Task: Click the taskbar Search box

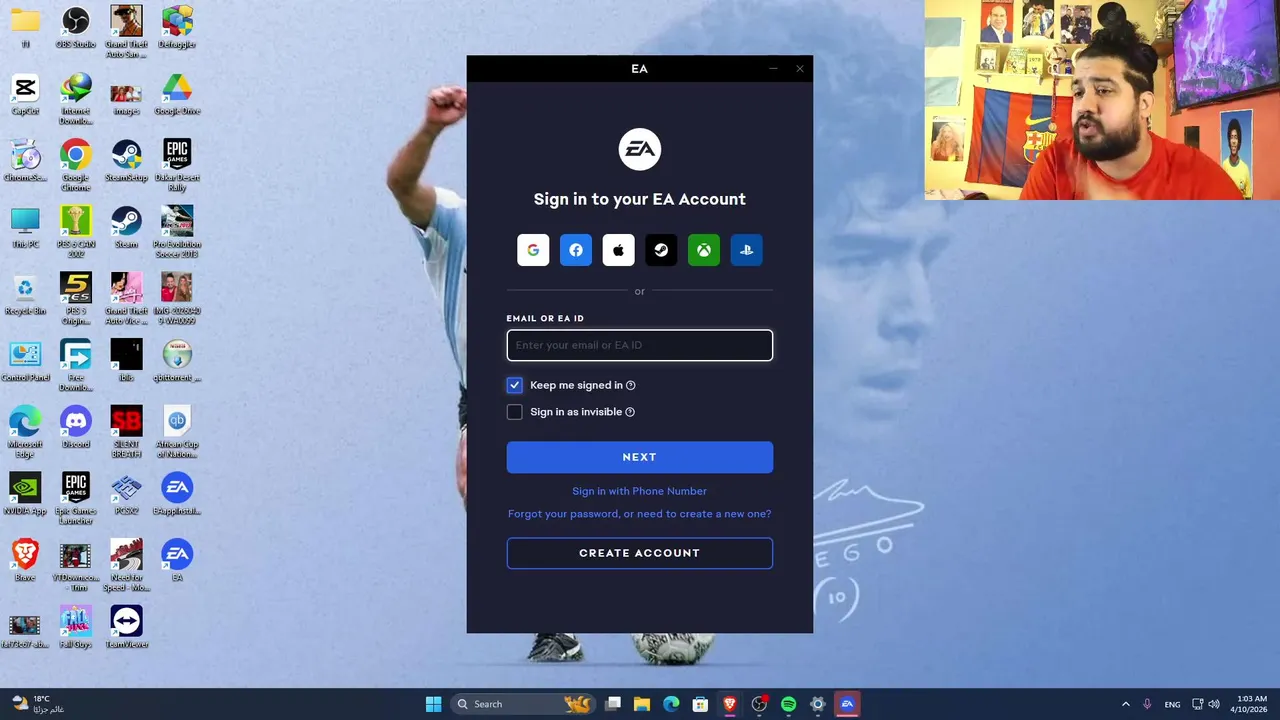Action: 523,704
